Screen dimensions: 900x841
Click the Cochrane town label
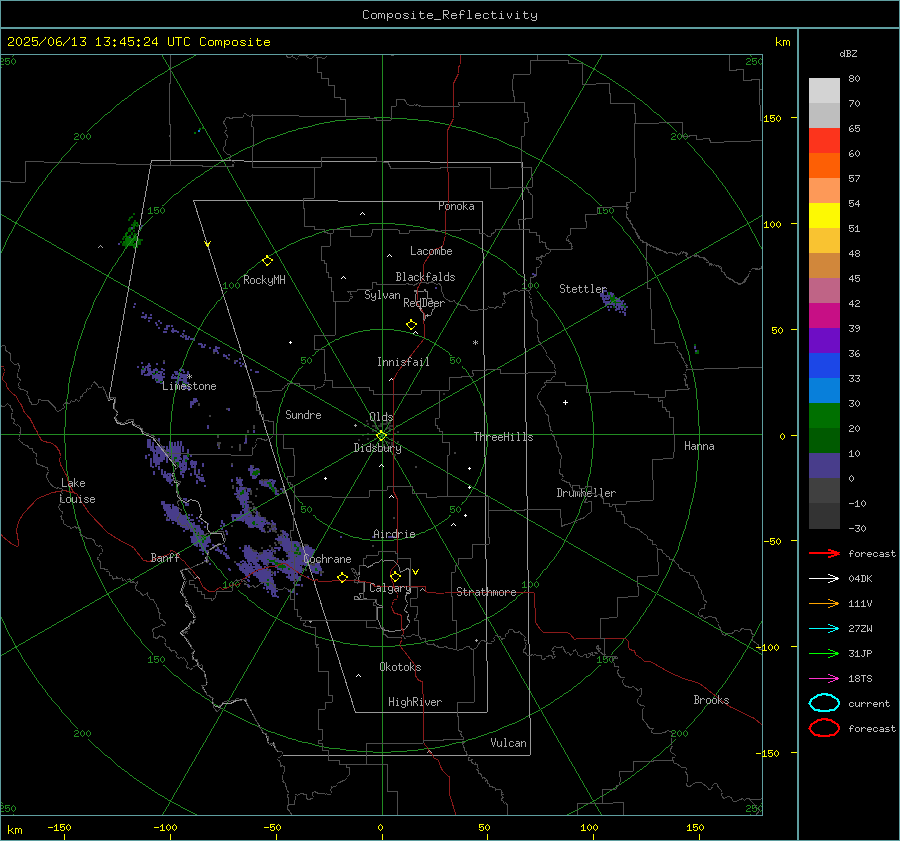coord(327,559)
